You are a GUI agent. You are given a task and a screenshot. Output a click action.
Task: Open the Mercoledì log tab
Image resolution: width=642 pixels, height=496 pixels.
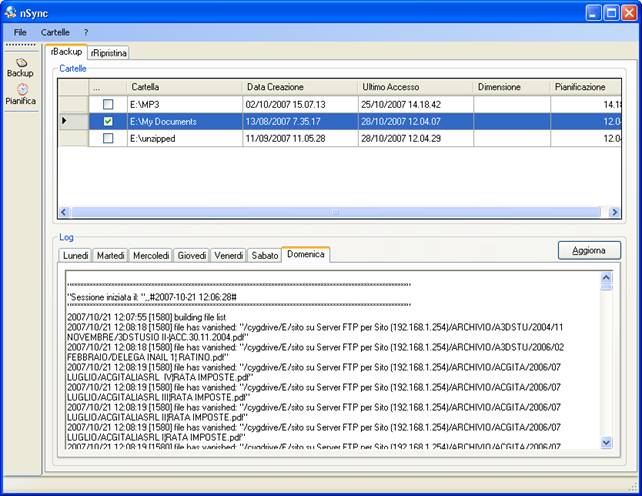[x=151, y=255]
